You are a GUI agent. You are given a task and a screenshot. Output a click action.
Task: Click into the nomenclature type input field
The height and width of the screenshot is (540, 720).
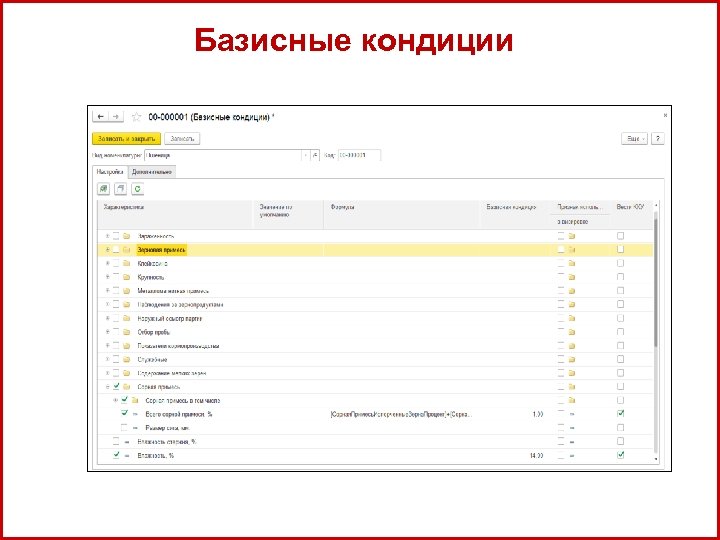point(223,156)
